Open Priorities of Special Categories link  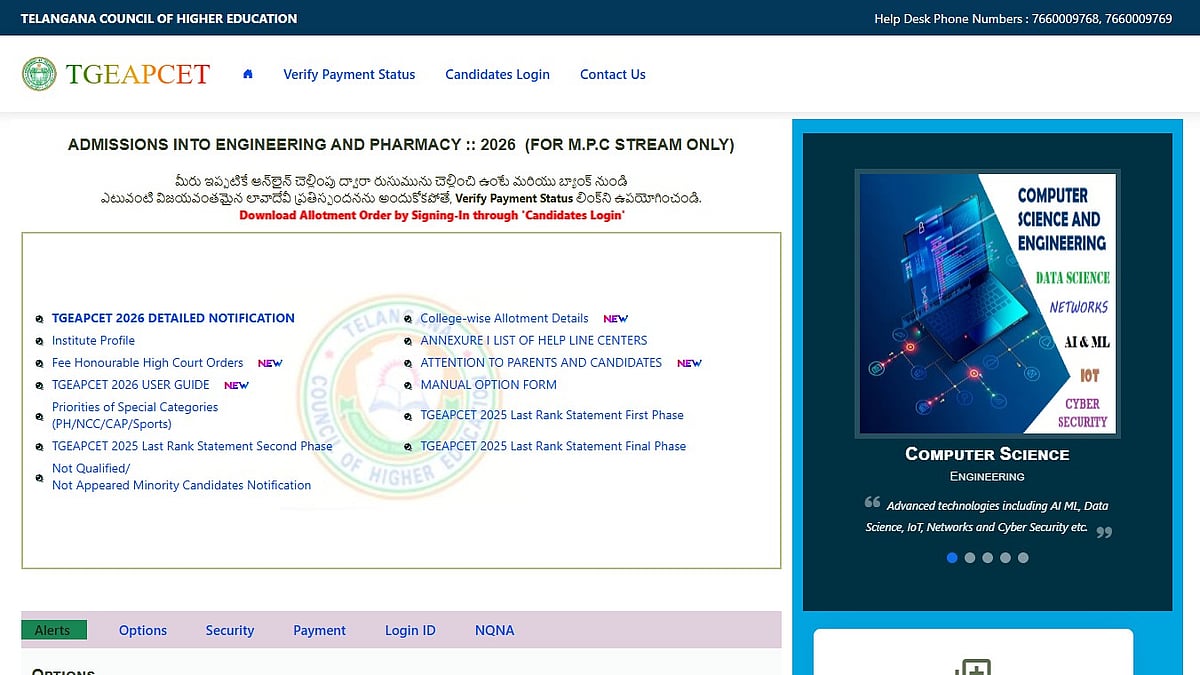pyautogui.click(x=135, y=415)
